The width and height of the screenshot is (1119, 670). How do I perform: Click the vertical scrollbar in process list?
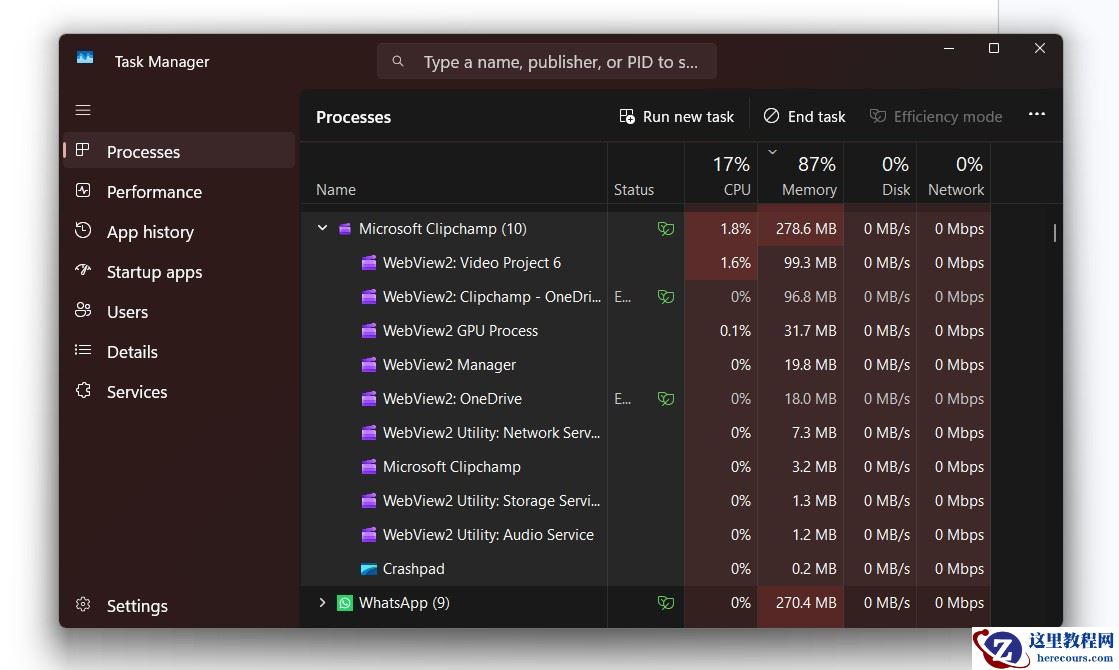pyautogui.click(x=1054, y=233)
